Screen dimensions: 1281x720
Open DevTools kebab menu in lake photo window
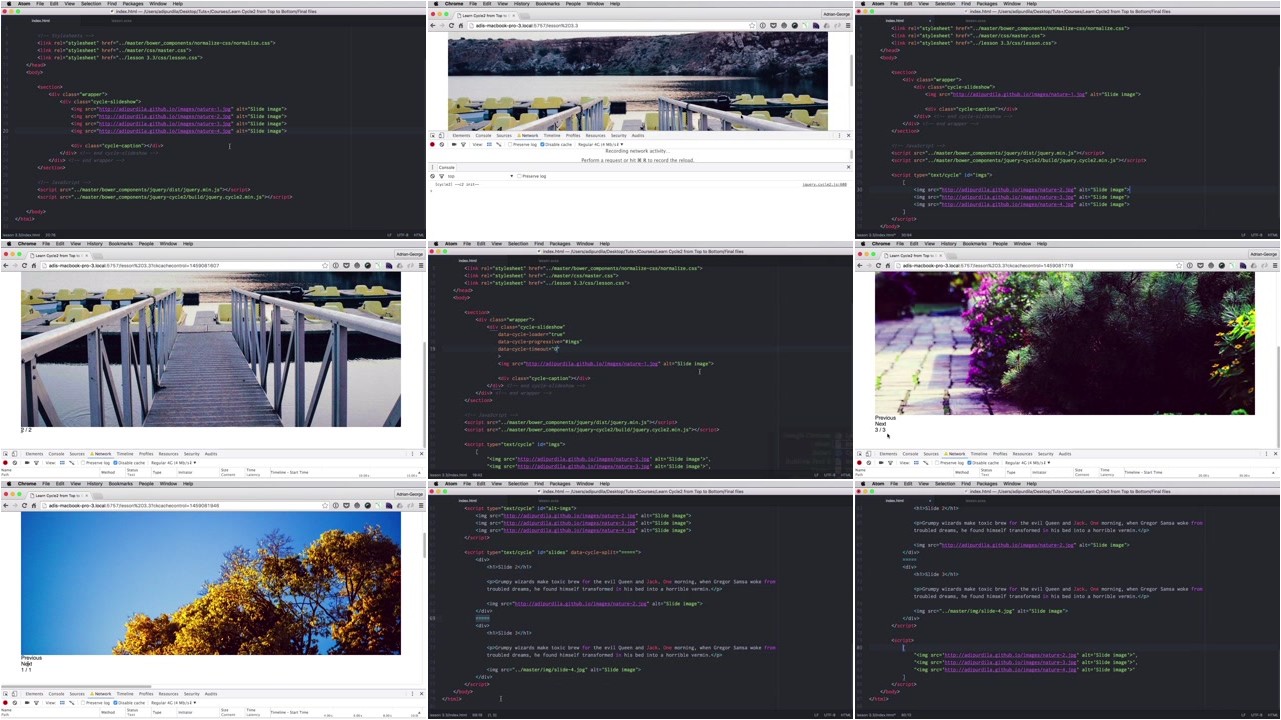(839, 135)
